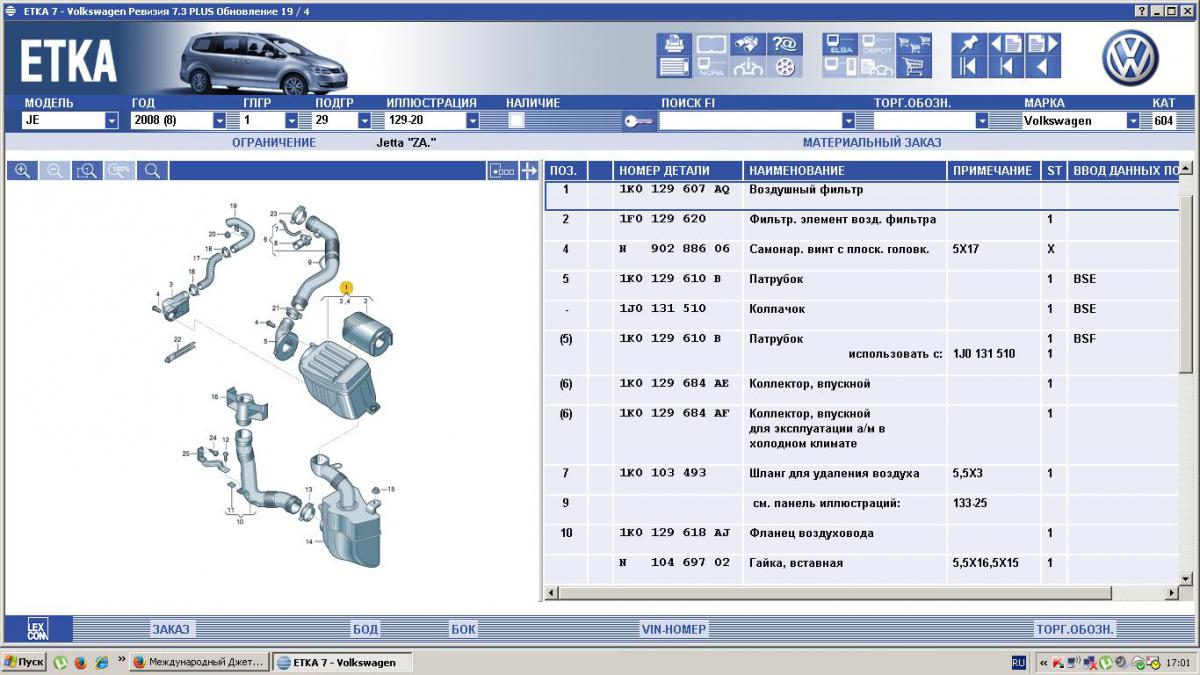Click the ПОИСК FI input field
The width and height of the screenshot is (1200, 675).
pyautogui.click(x=750, y=121)
